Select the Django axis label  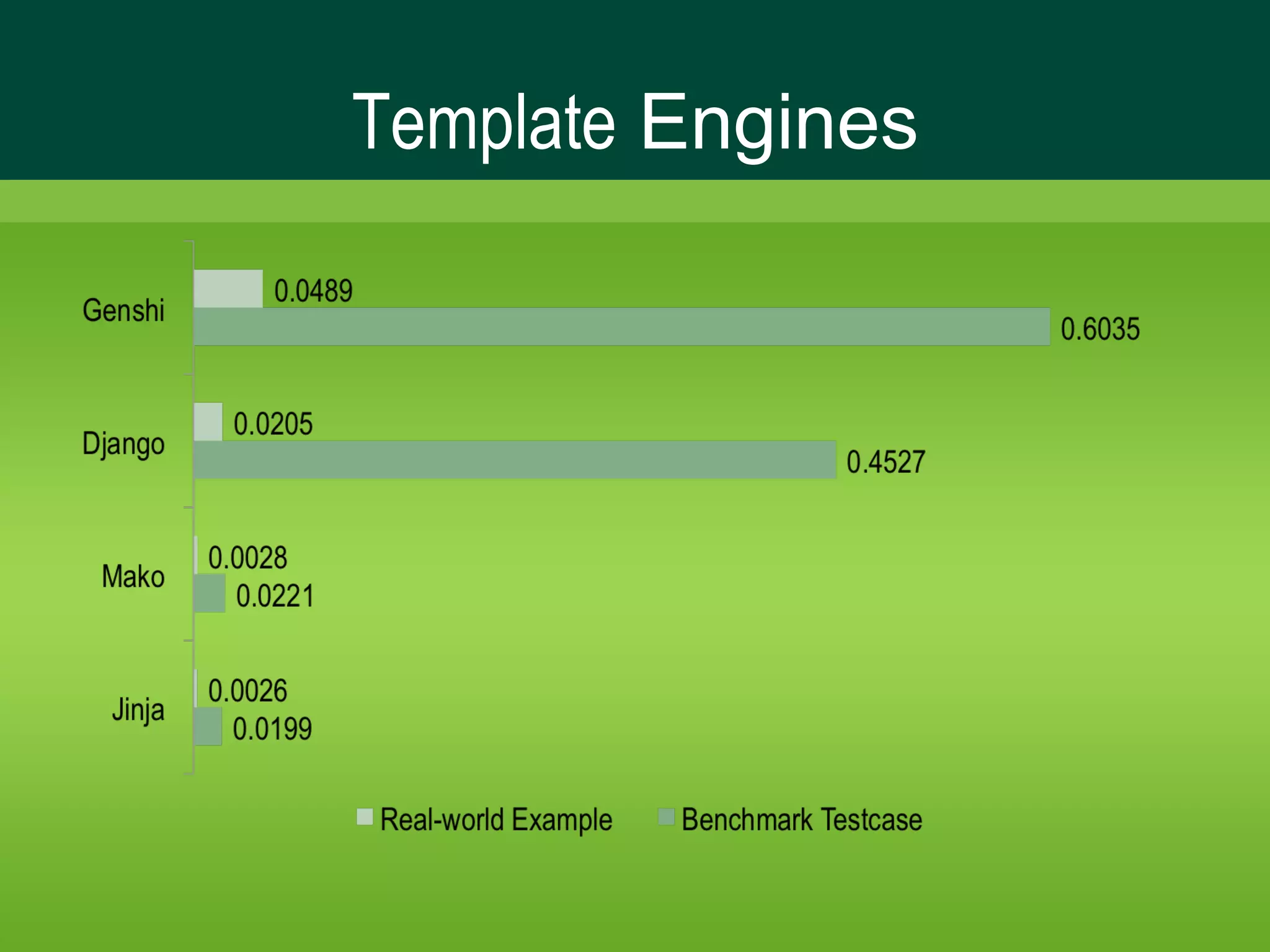tap(123, 444)
